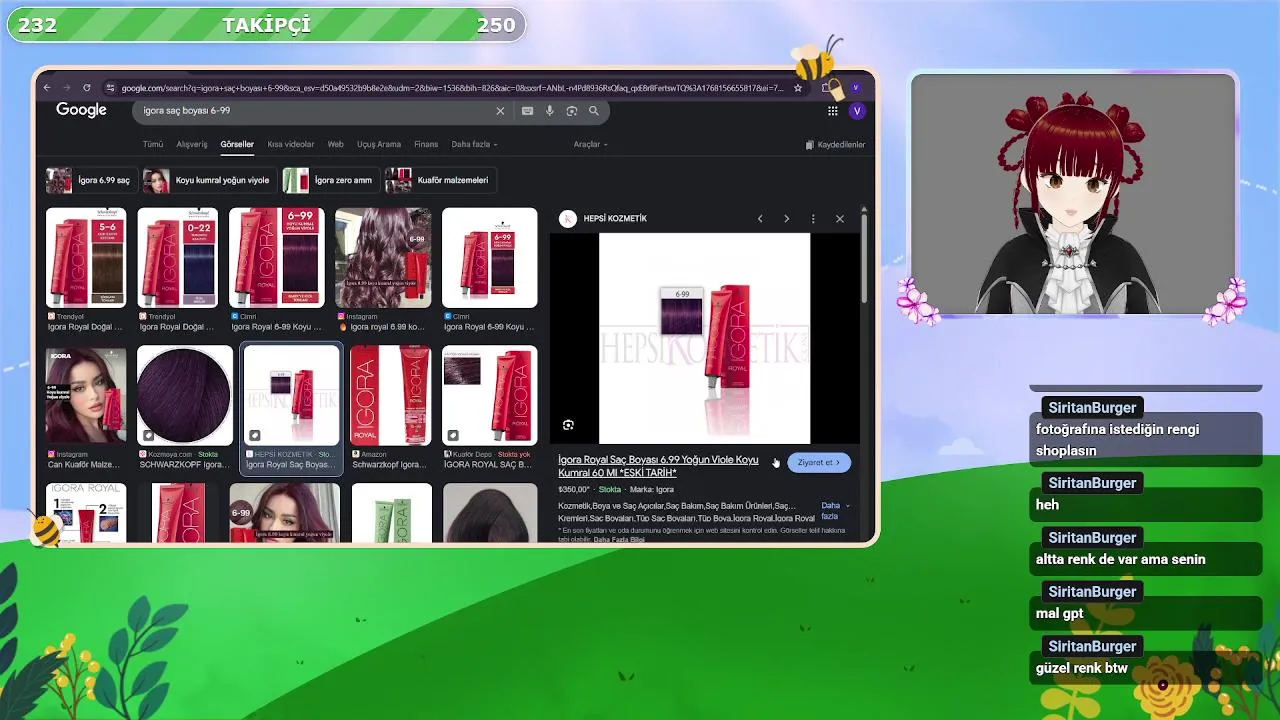Switch to the Kısa videolar tab
This screenshot has height=720, width=1280.
[x=290, y=145]
